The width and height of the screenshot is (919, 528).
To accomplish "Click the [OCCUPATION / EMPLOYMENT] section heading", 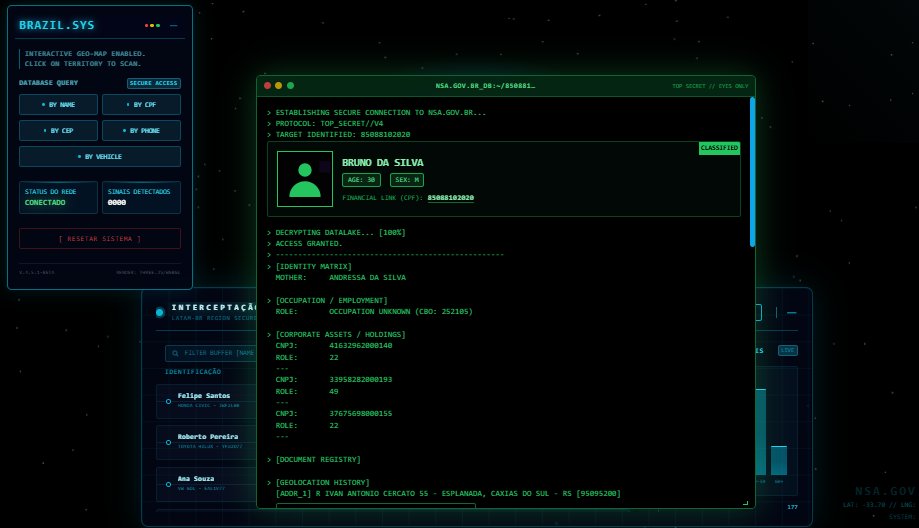I will click(x=331, y=301).
